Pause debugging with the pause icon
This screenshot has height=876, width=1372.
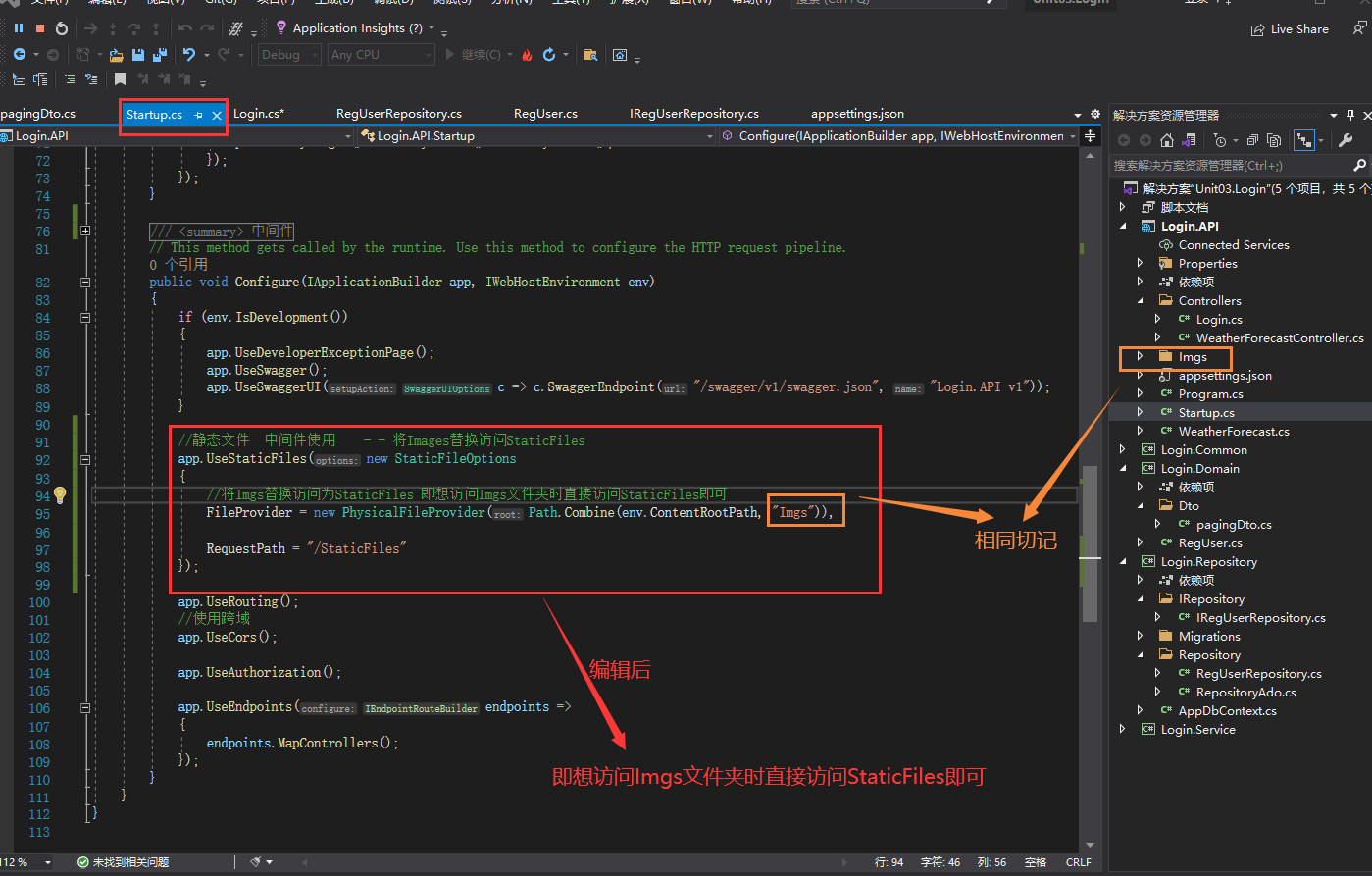click(19, 28)
